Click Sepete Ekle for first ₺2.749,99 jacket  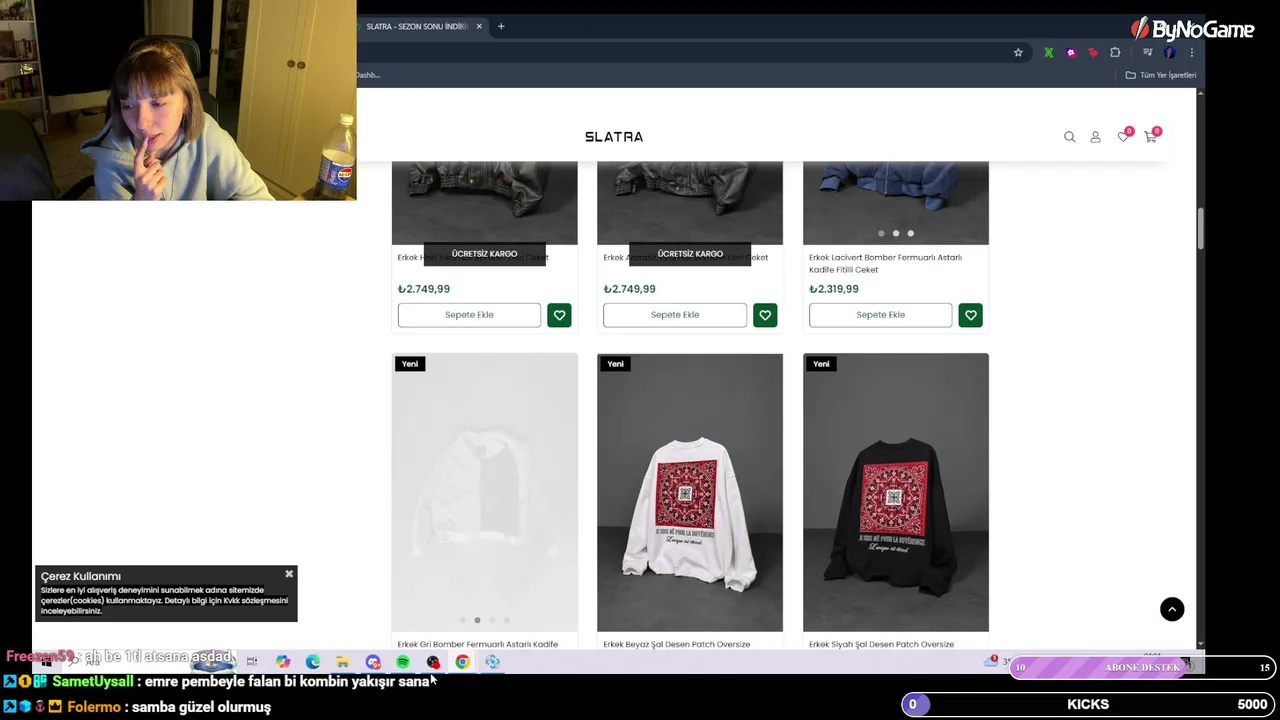click(x=469, y=315)
